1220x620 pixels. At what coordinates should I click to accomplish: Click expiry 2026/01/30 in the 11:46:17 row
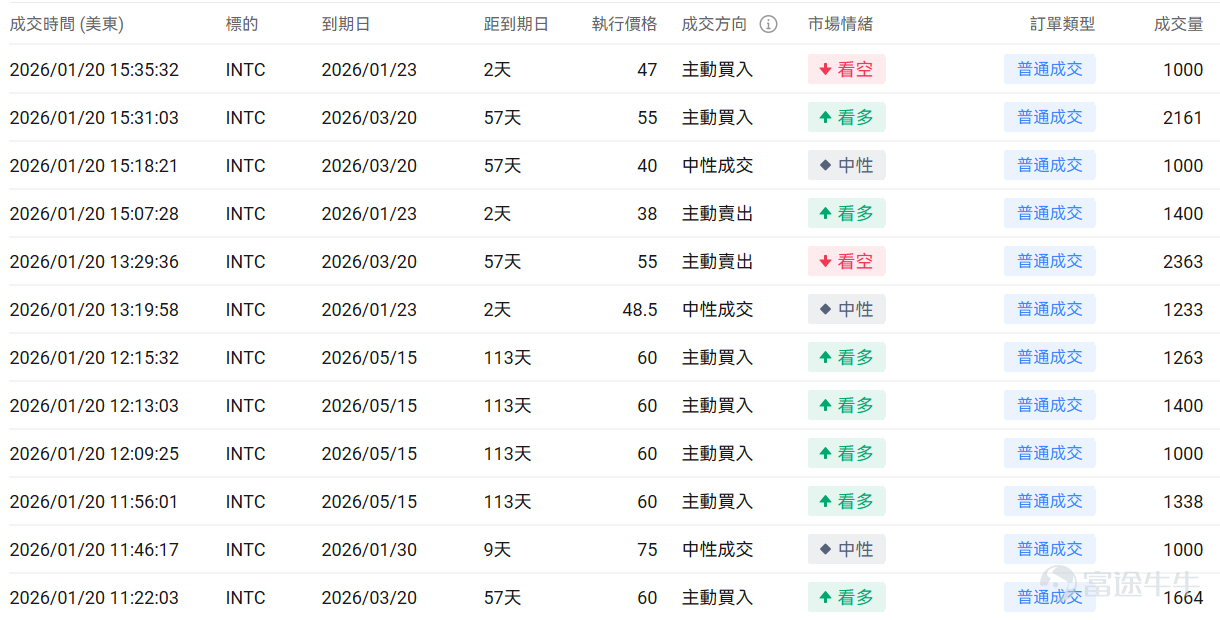(x=369, y=550)
